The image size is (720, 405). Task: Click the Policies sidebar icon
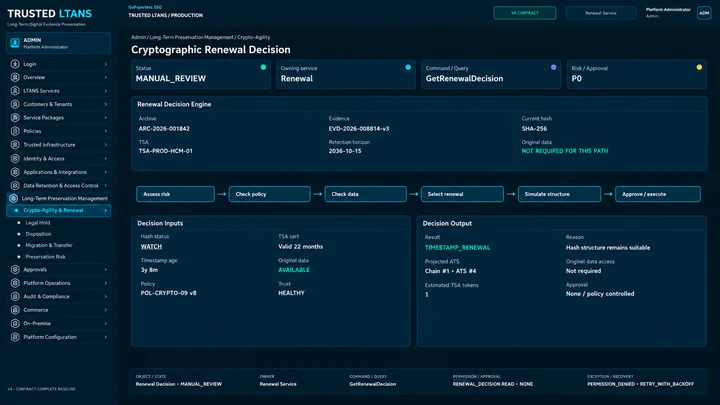[15, 131]
